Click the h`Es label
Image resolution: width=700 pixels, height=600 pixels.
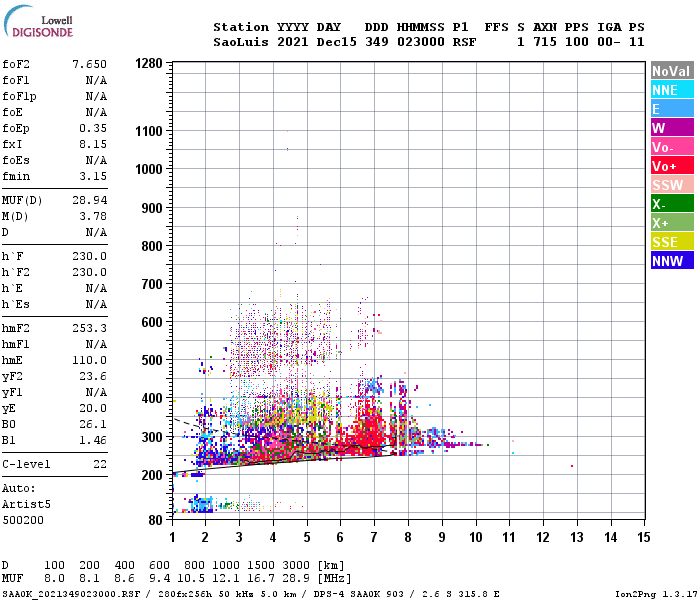tap(16, 304)
